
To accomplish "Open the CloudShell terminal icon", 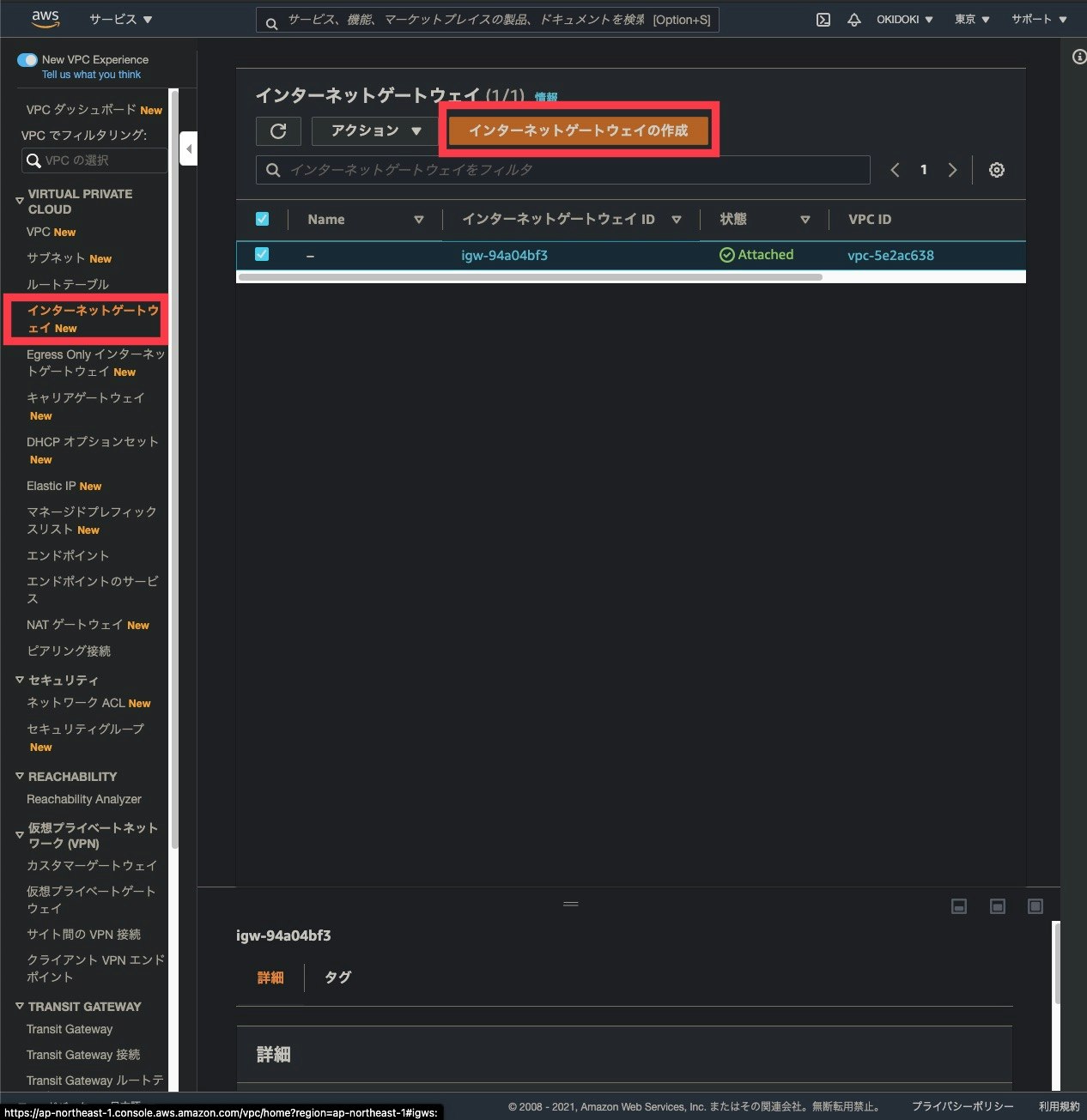I will point(823,19).
